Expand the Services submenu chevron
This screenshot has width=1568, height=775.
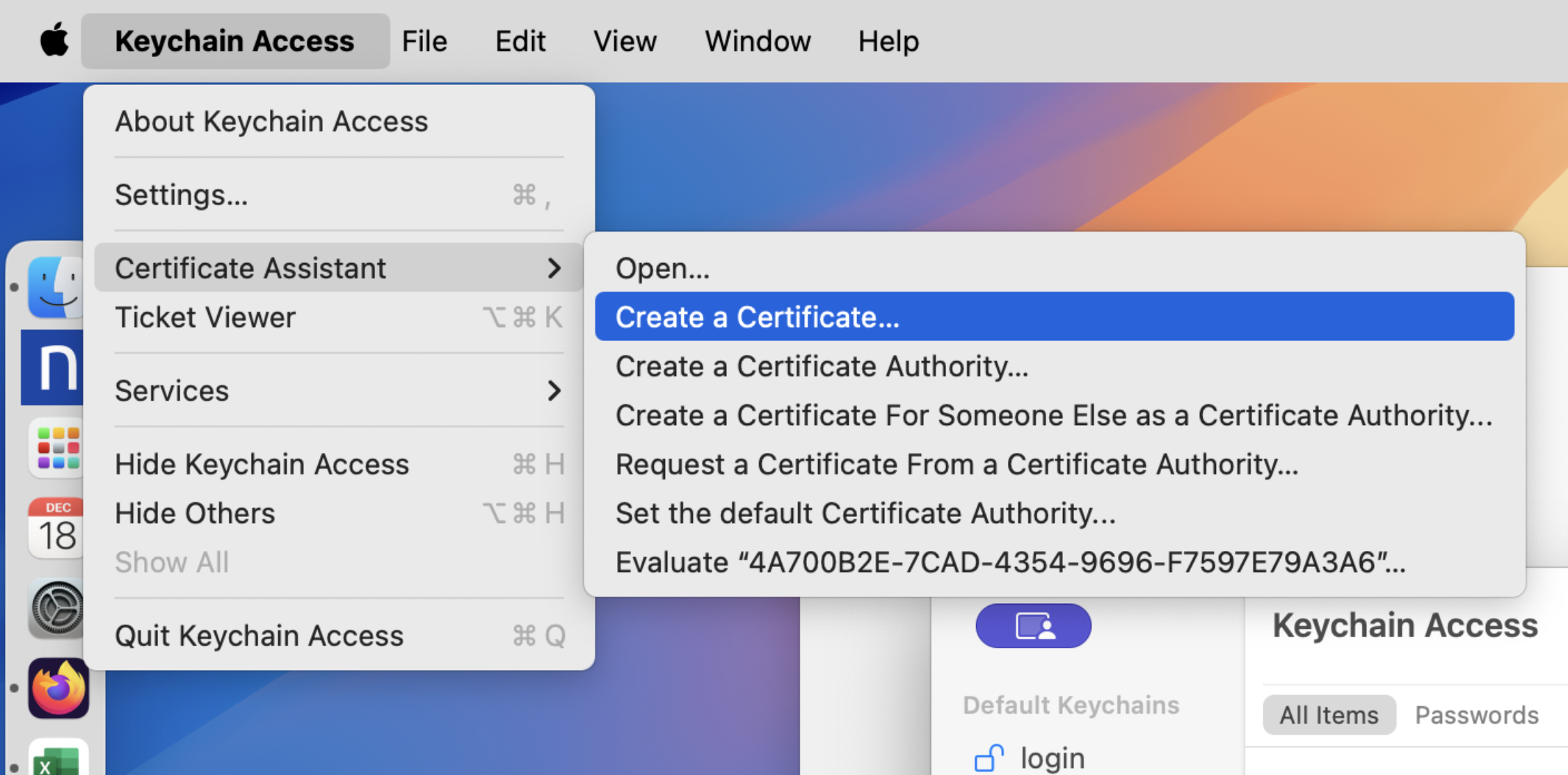point(554,390)
